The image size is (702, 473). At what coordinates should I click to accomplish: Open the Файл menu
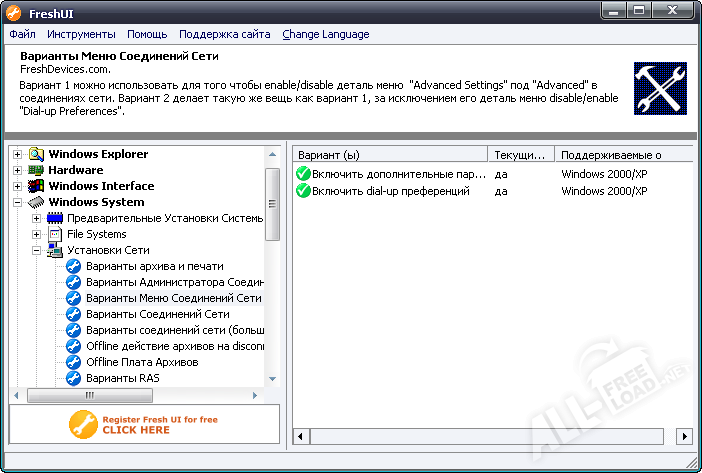click(x=22, y=34)
